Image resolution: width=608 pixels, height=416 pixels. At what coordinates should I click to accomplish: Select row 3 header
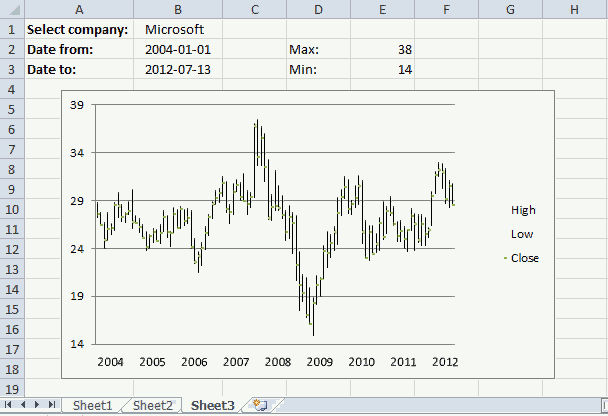point(12,69)
